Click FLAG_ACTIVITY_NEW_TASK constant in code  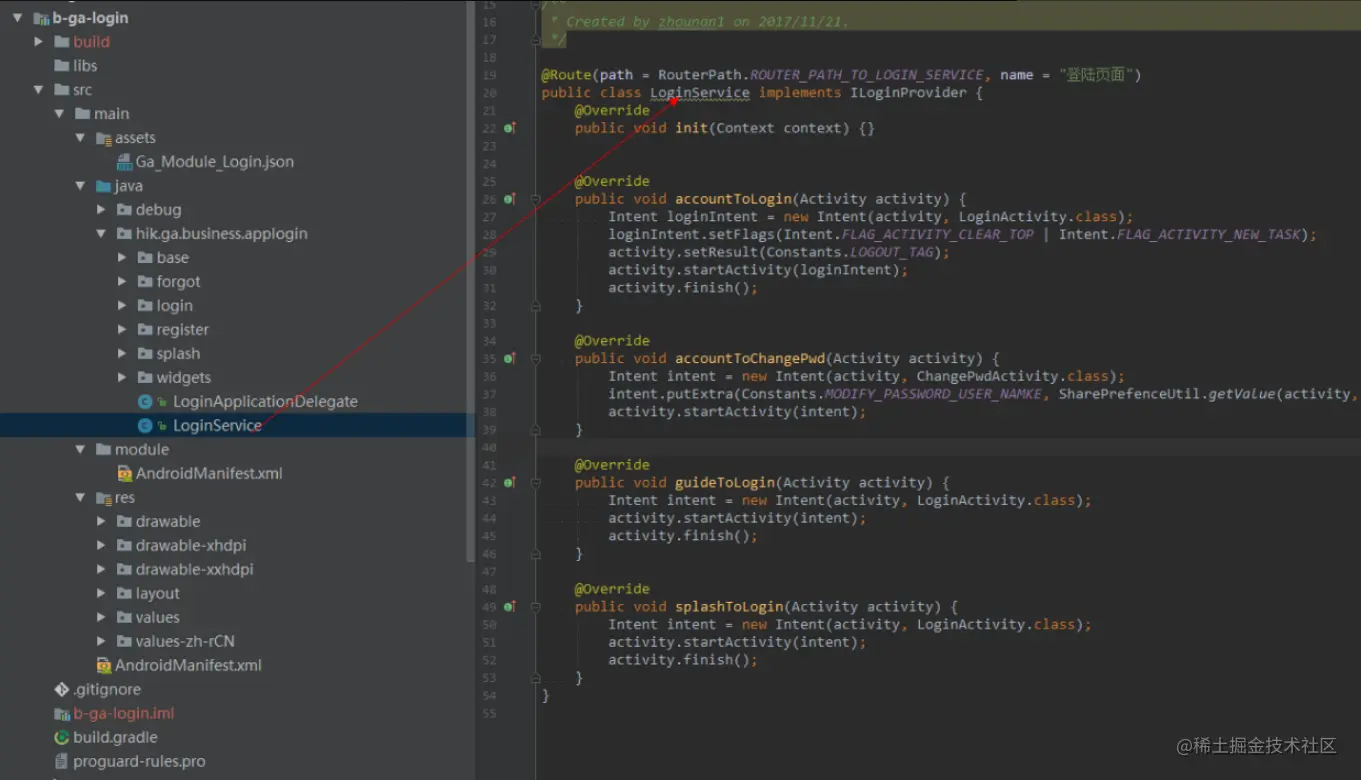pos(1208,235)
